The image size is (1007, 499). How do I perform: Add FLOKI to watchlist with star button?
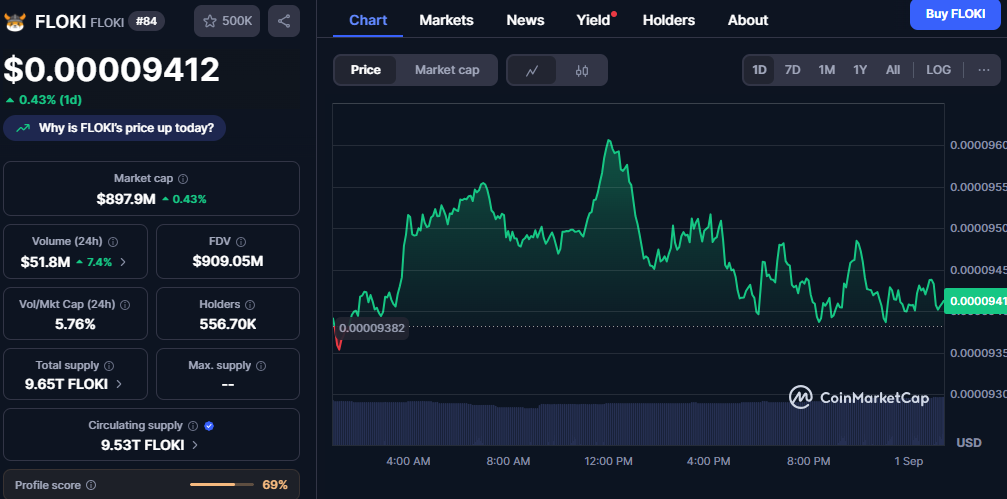(x=226, y=21)
